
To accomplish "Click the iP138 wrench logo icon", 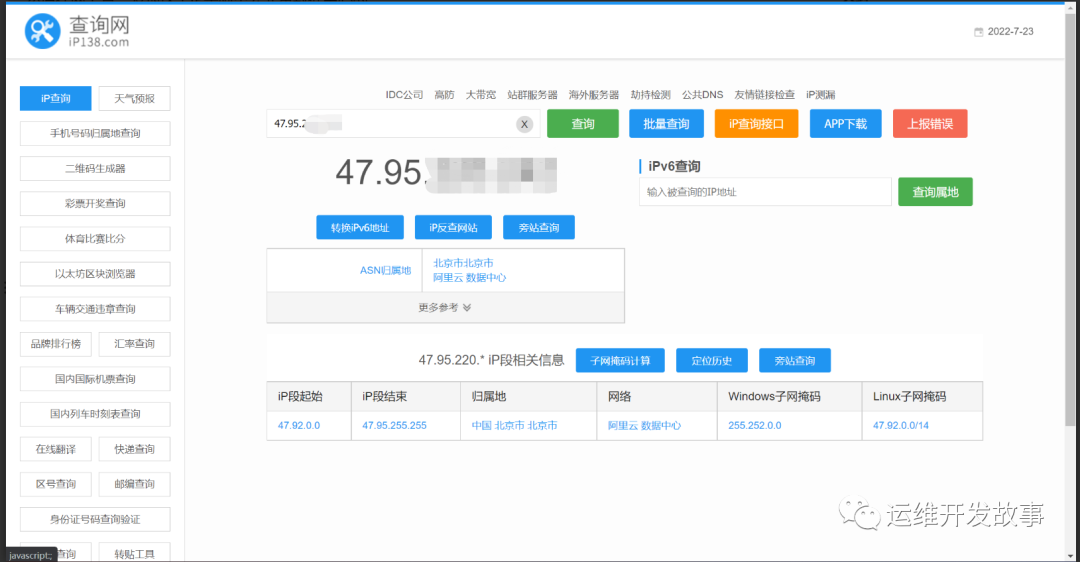I will click(43, 32).
